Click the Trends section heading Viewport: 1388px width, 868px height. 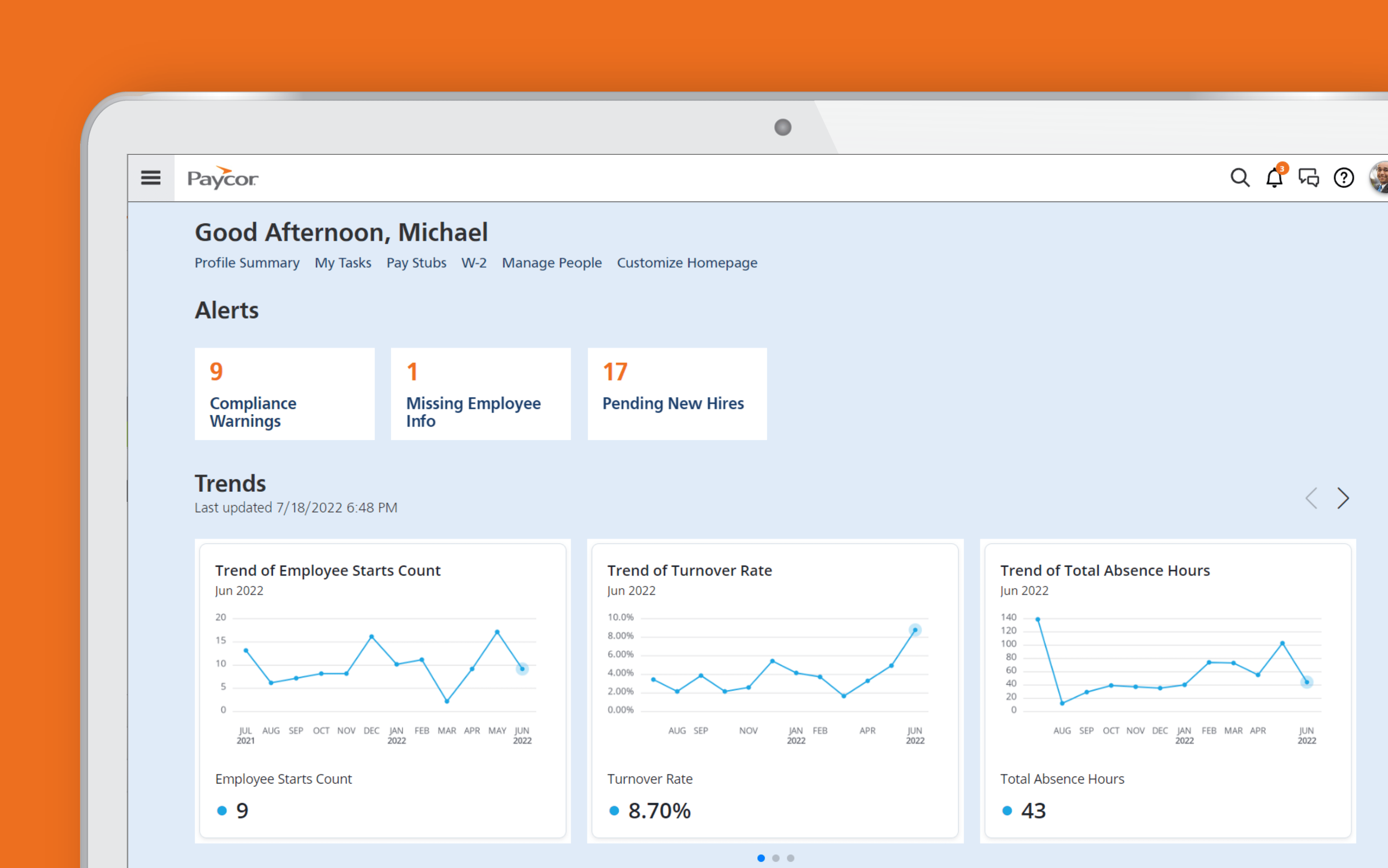tap(230, 484)
